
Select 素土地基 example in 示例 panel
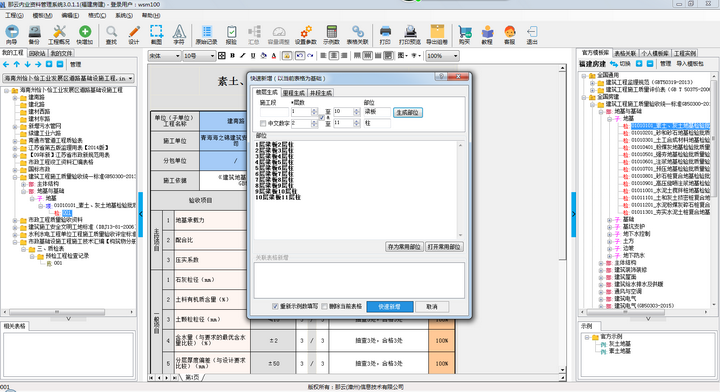pos(620,351)
